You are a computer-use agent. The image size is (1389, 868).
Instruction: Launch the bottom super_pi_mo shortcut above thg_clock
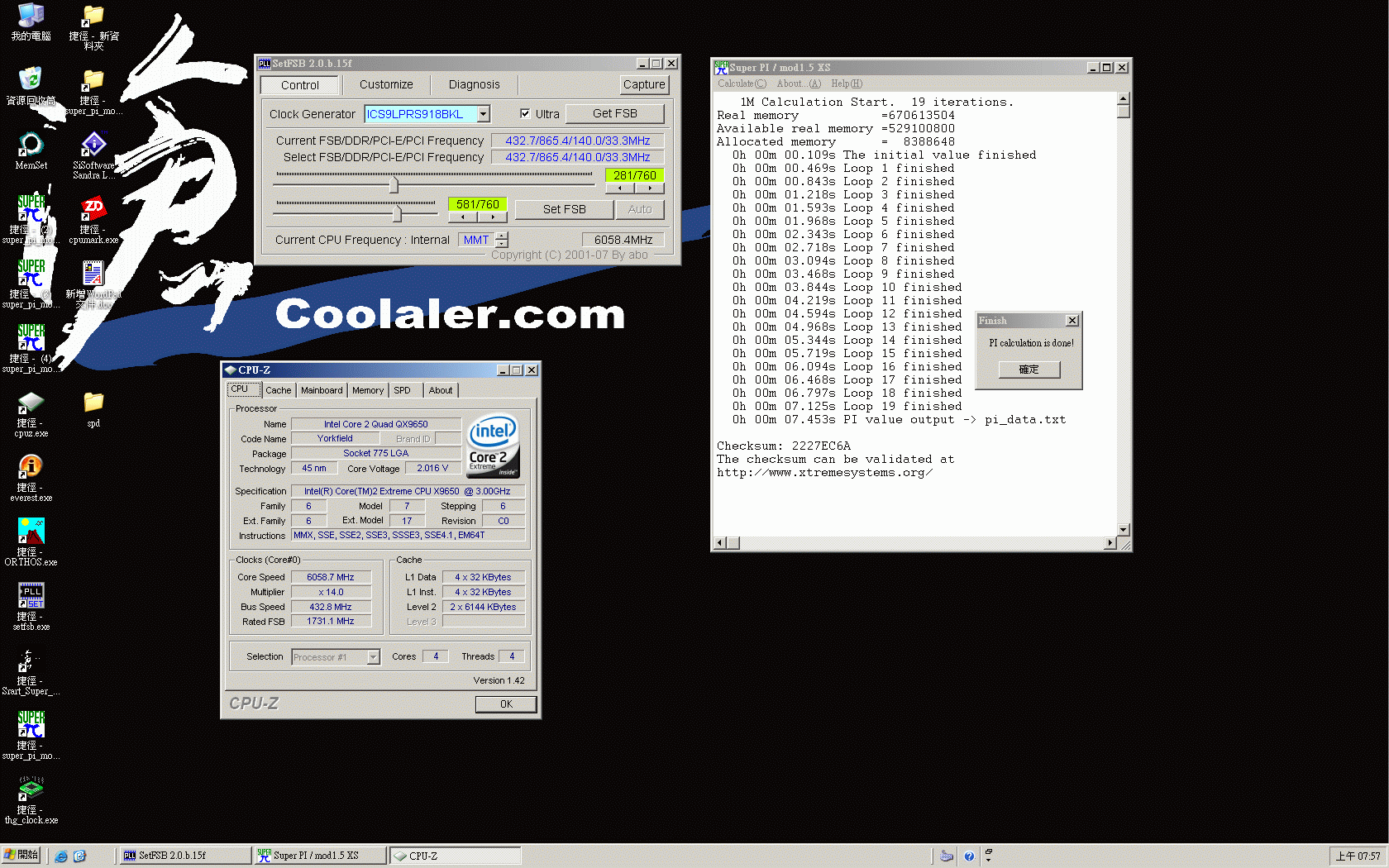point(31,736)
